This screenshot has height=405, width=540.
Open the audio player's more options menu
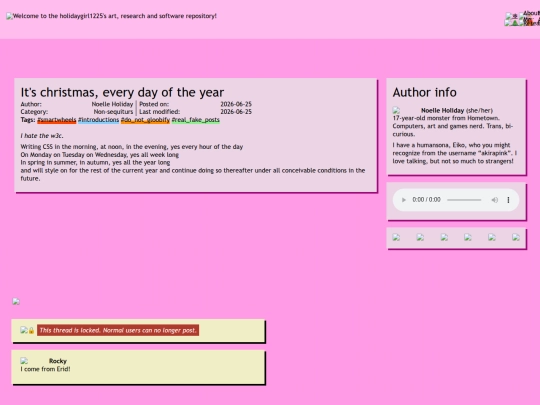[508, 200]
